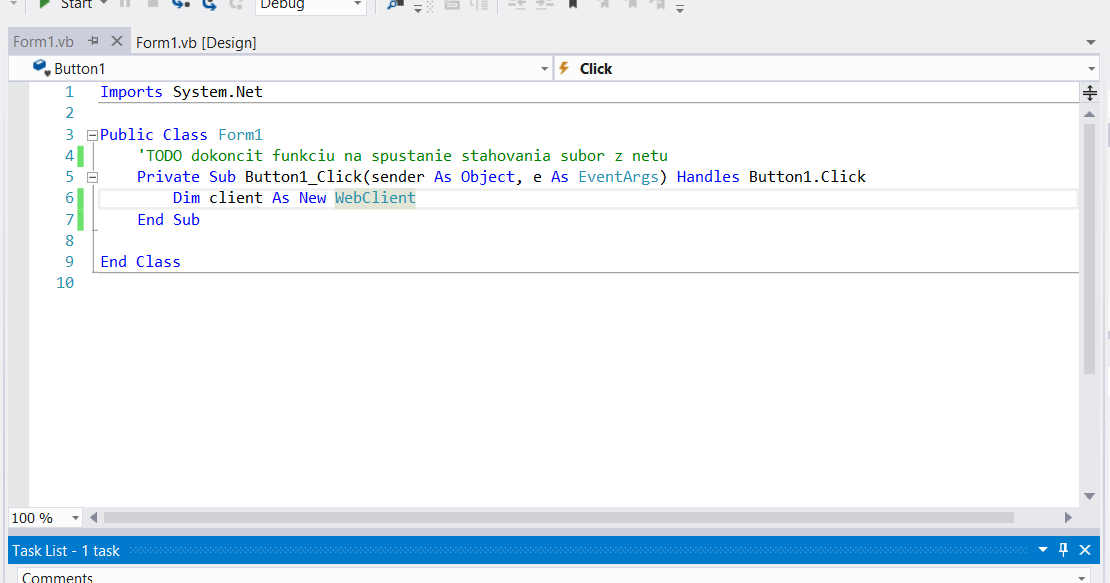The width and height of the screenshot is (1110, 583).
Task: Click 'Button1_Click' in the Sub declaration
Action: (x=304, y=177)
